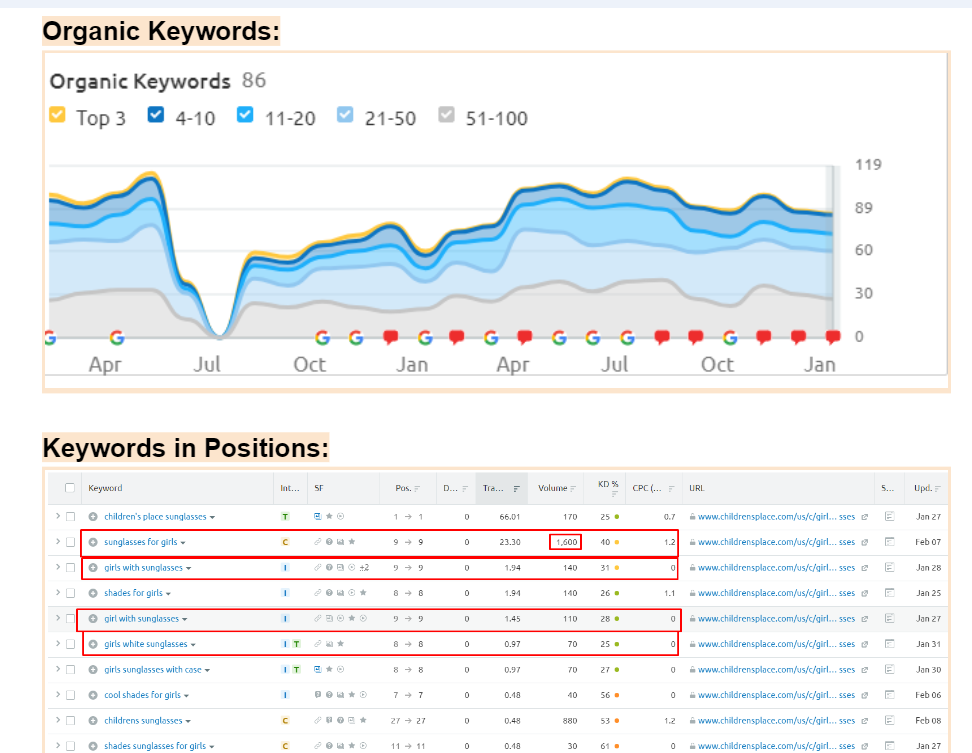Screen dimensions: 972x753
Task: Click plus icon beside 'childrens sunglasses'
Action: [x=93, y=721]
